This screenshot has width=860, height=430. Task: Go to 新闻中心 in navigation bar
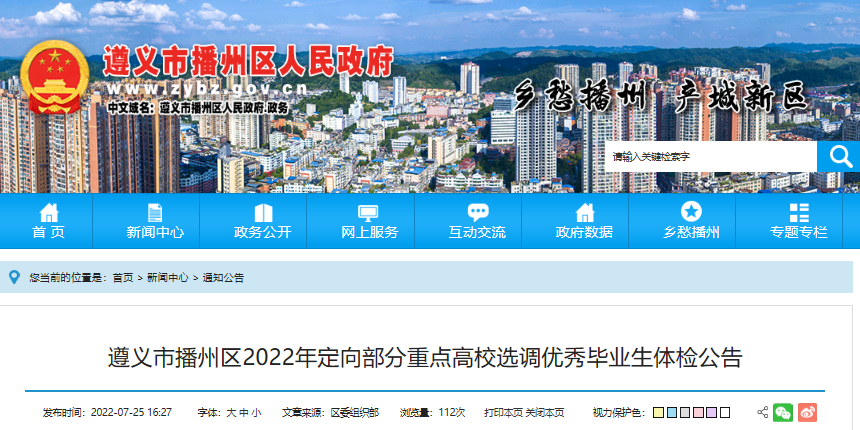(155, 221)
